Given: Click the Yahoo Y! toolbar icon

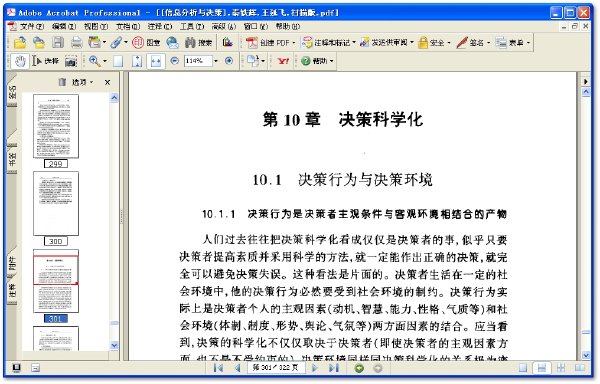Looking at the screenshot, I should pos(283,61).
